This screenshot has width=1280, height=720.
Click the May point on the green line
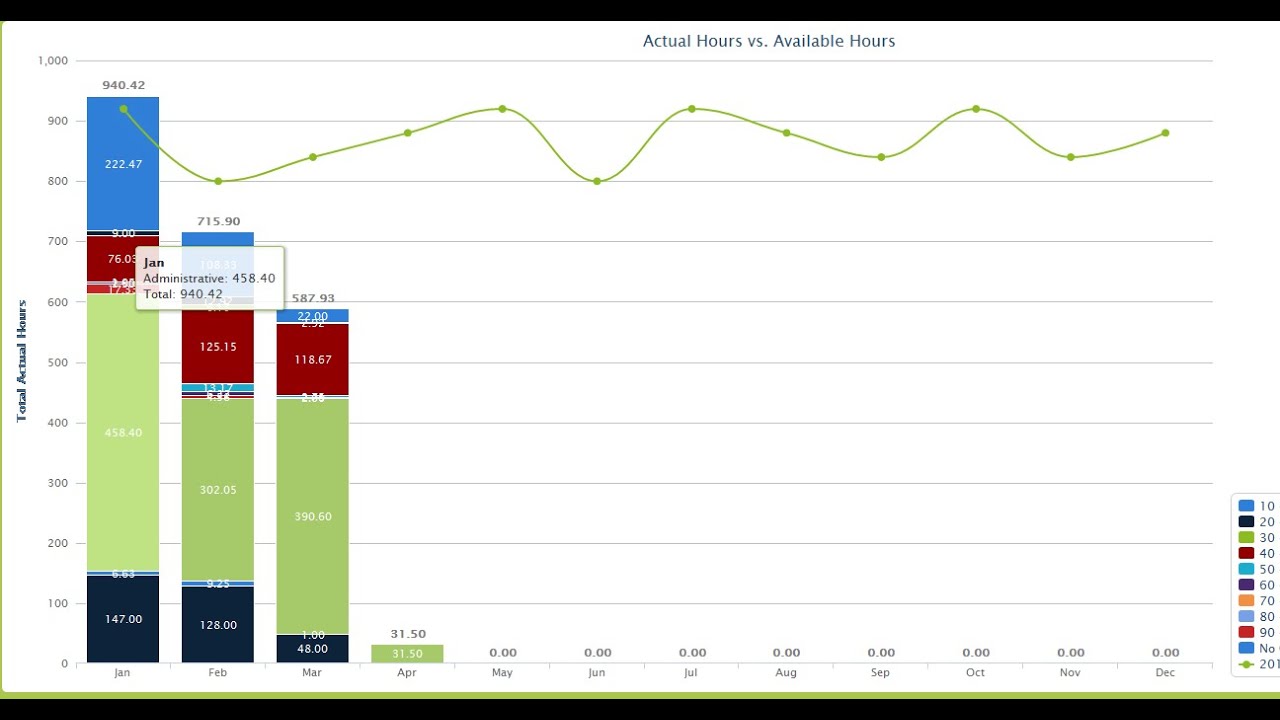(x=502, y=109)
